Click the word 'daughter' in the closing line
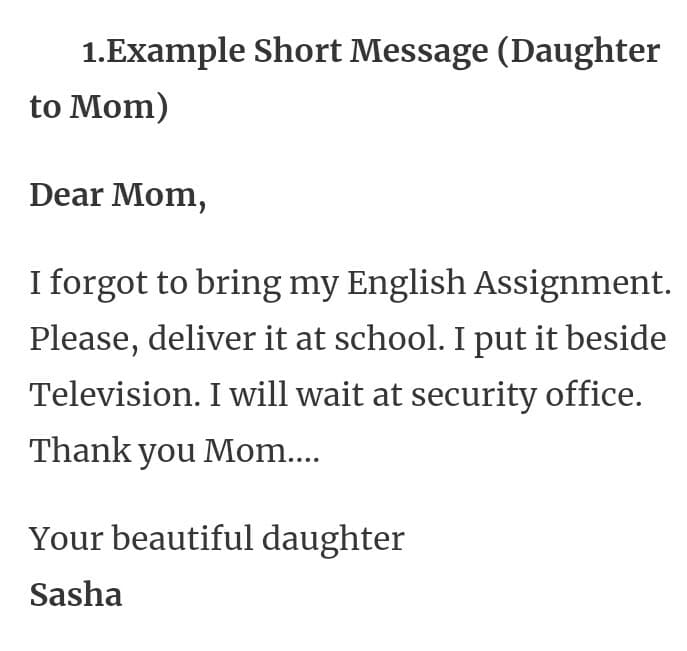The width and height of the screenshot is (687, 651). pyautogui.click(x=333, y=540)
